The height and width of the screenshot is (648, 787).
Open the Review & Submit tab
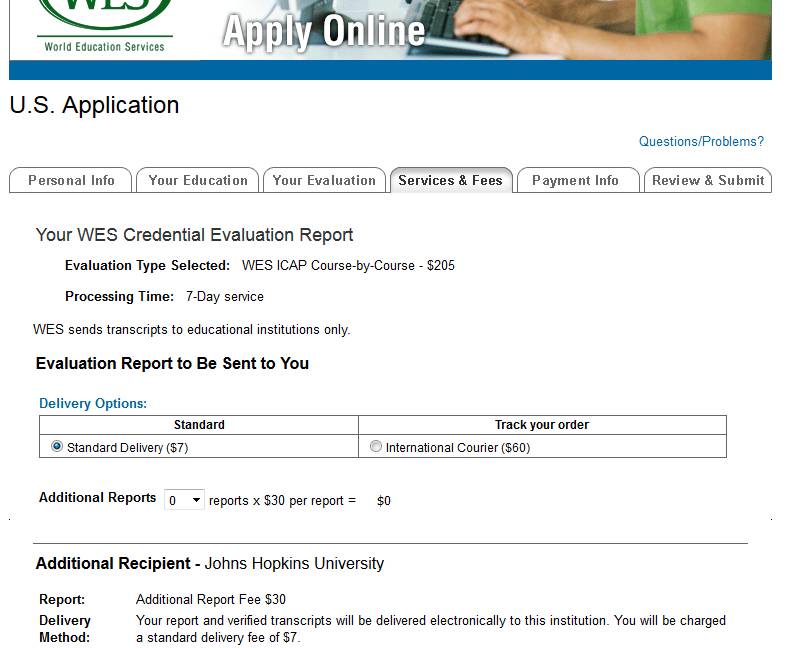(x=708, y=180)
